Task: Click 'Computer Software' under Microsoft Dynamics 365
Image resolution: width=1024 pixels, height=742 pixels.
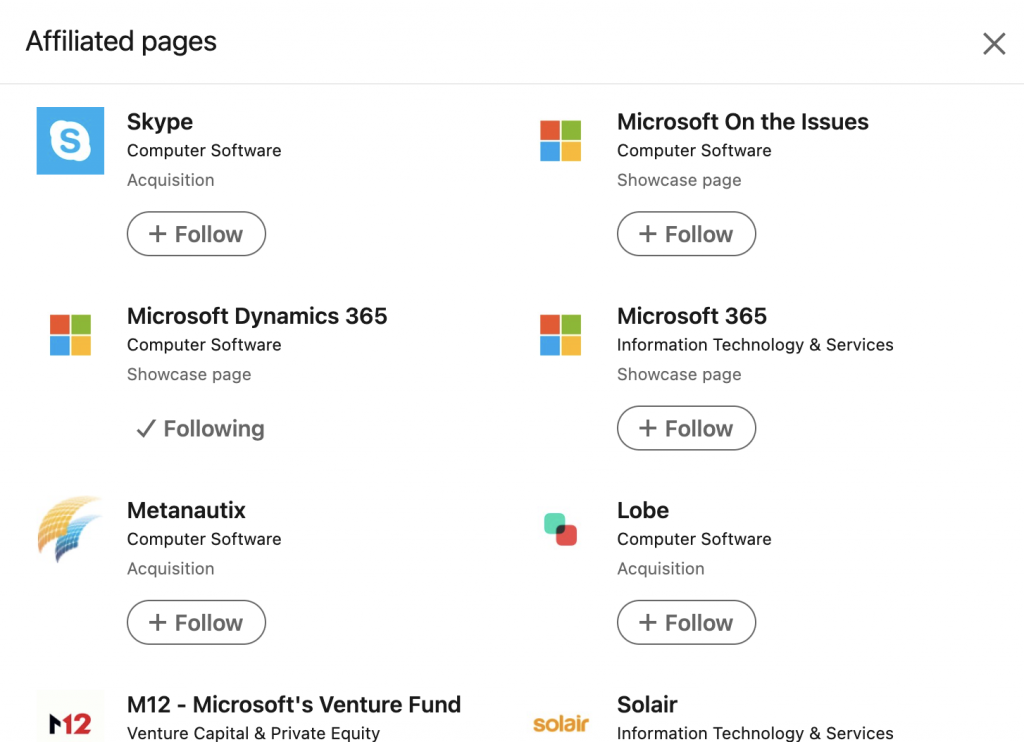Action: (x=204, y=345)
